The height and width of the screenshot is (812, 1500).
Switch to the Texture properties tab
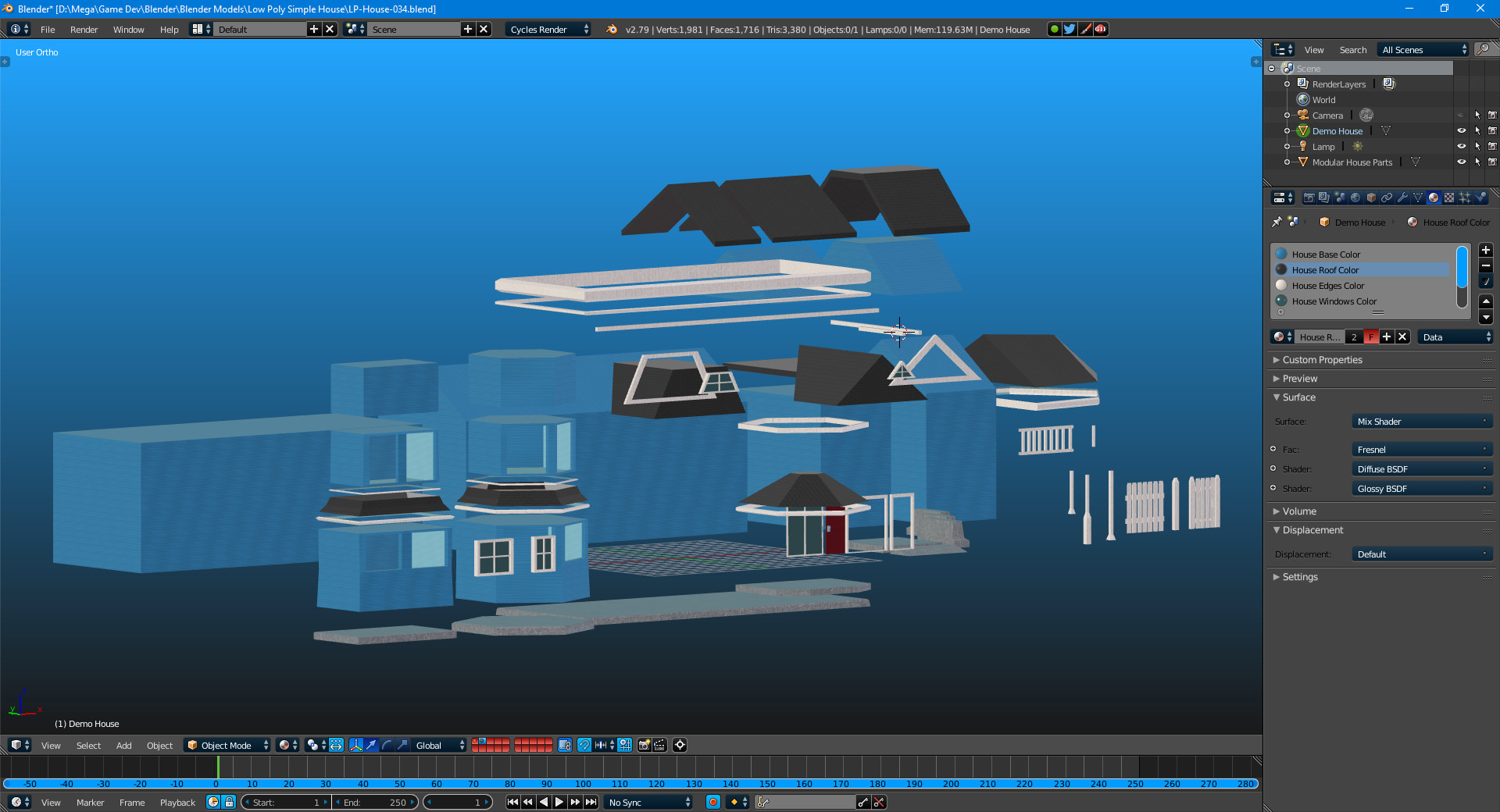pyautogui.click(x=1448, y=198)
